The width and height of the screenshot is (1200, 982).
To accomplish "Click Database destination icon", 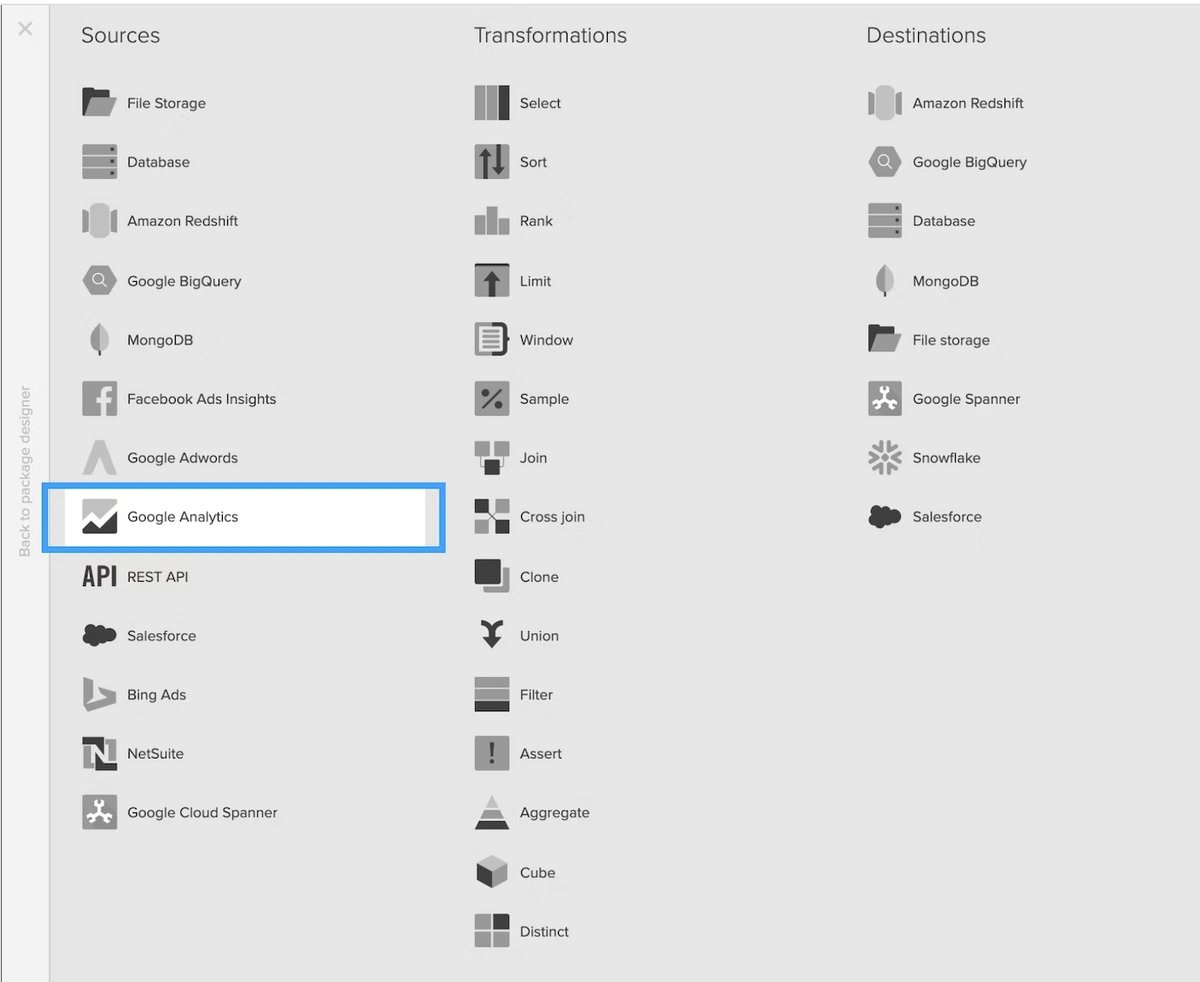I will pyautogui.click(x=885, y=221).
